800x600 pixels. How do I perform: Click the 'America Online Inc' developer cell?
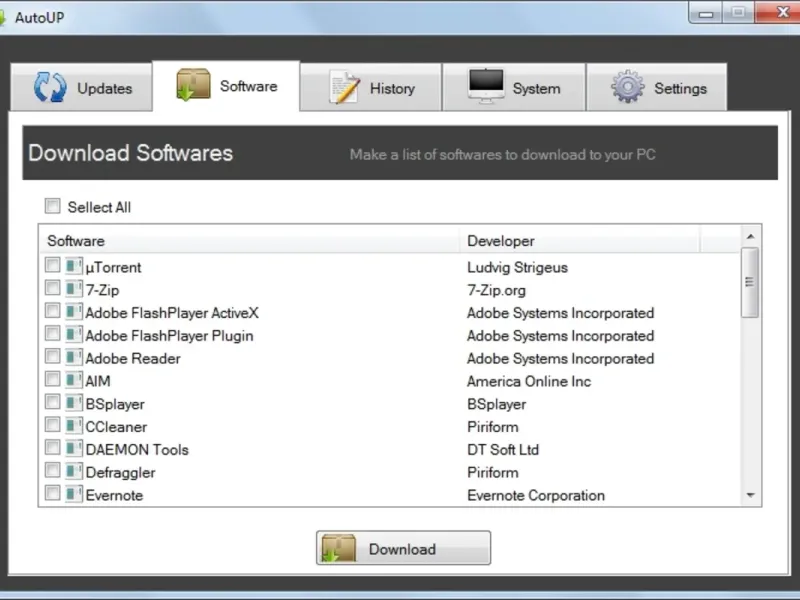pyautogui.click(x=529, y=381)
